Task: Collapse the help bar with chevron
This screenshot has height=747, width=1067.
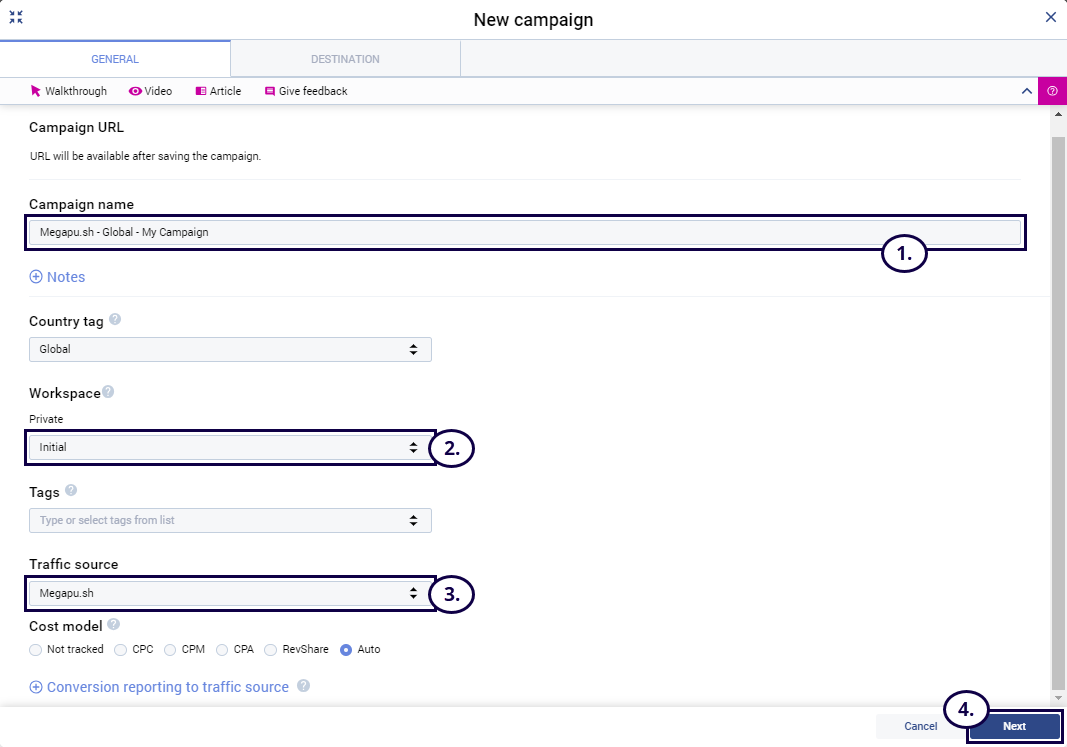Action: (x=1026, y=91)
